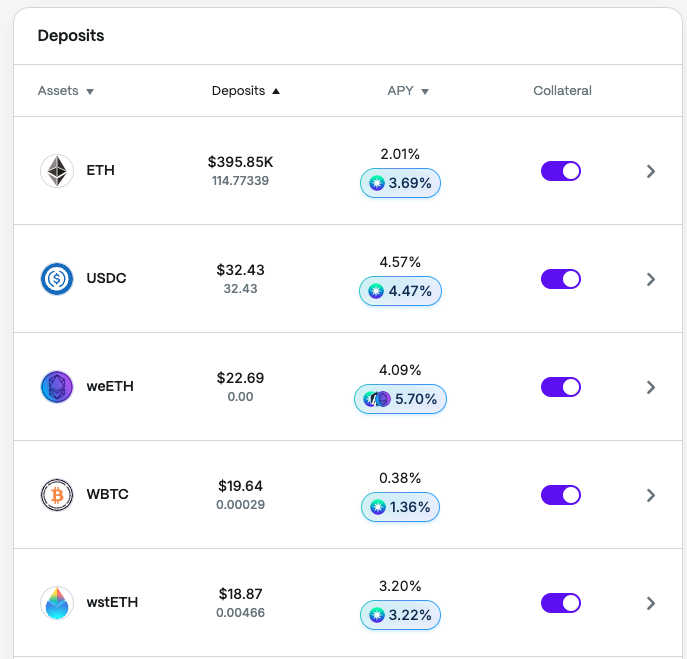Toggle the WBTC collateral switch
Viewport: 687px width, 659px height.
pyautogui.click(x=561, y=495)
